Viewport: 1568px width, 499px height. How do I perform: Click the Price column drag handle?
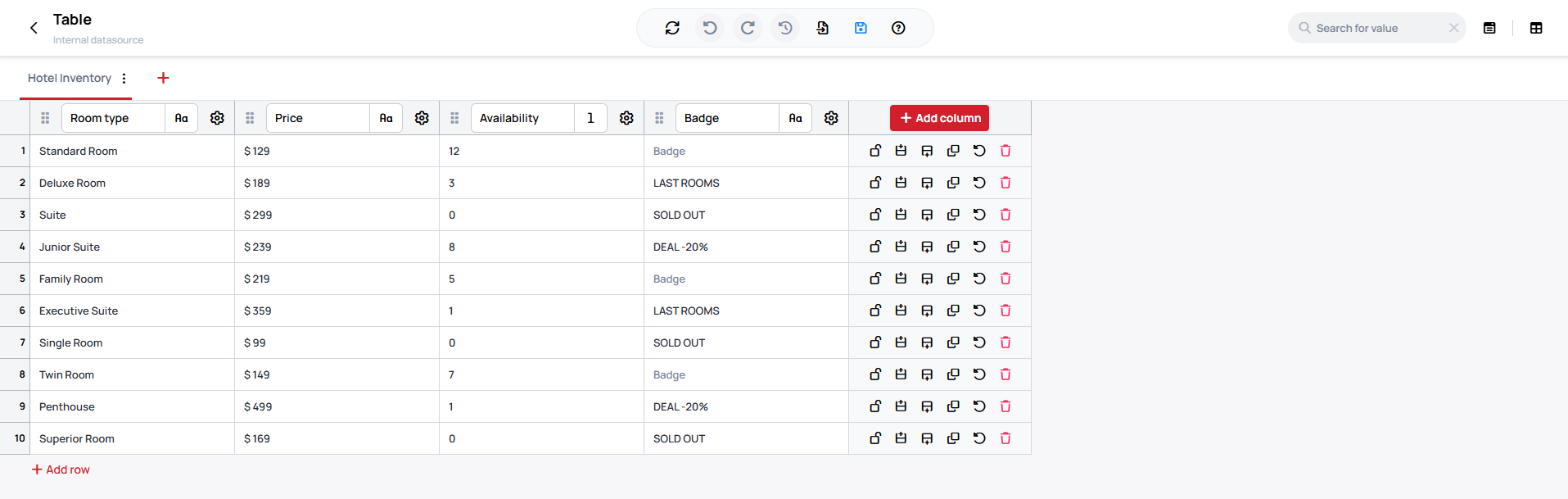(250, 118)
